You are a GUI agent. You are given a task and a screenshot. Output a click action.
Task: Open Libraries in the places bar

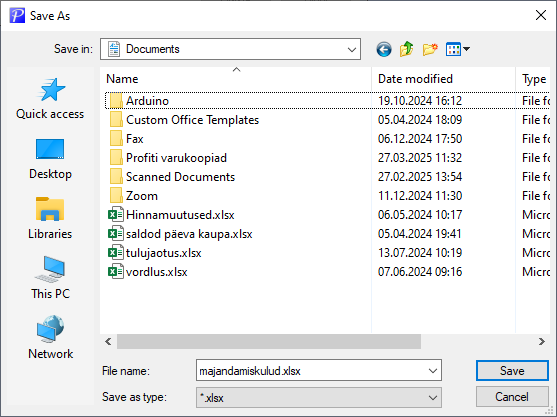click(50, 218)
